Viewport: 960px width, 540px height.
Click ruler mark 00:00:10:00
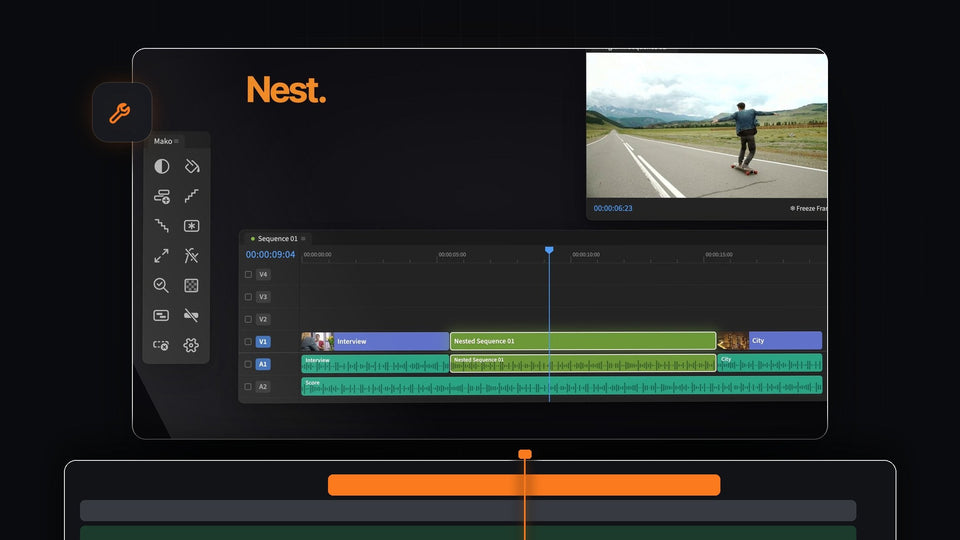586,255
